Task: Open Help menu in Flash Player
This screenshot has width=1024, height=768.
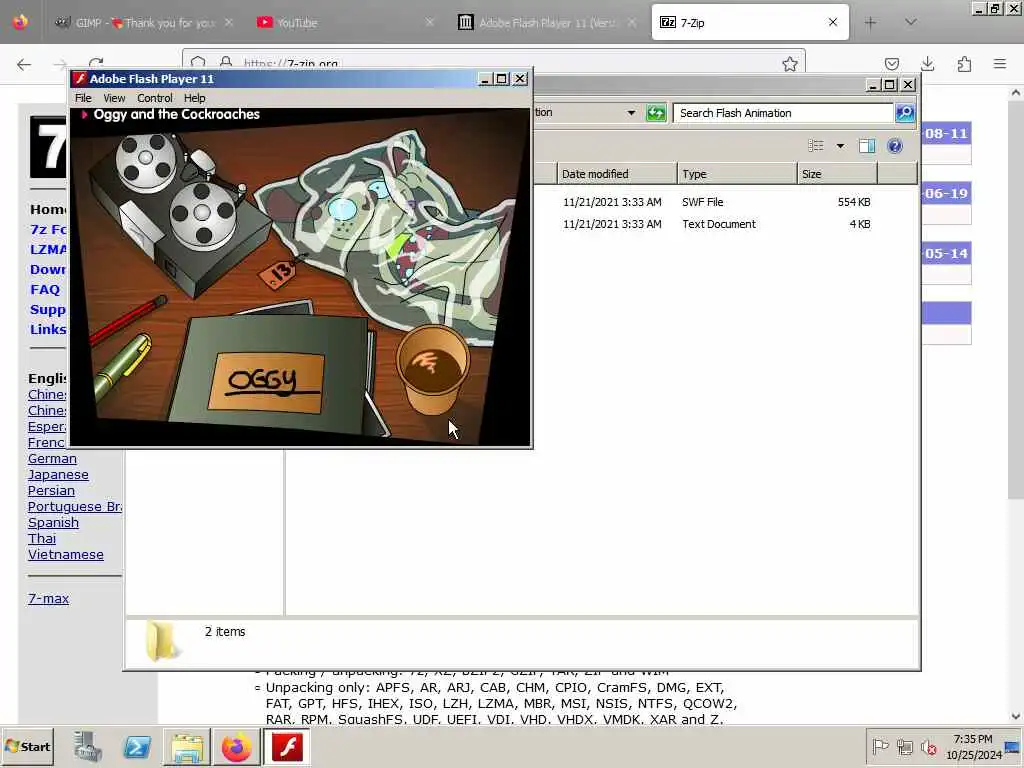Action: point(195,98)
